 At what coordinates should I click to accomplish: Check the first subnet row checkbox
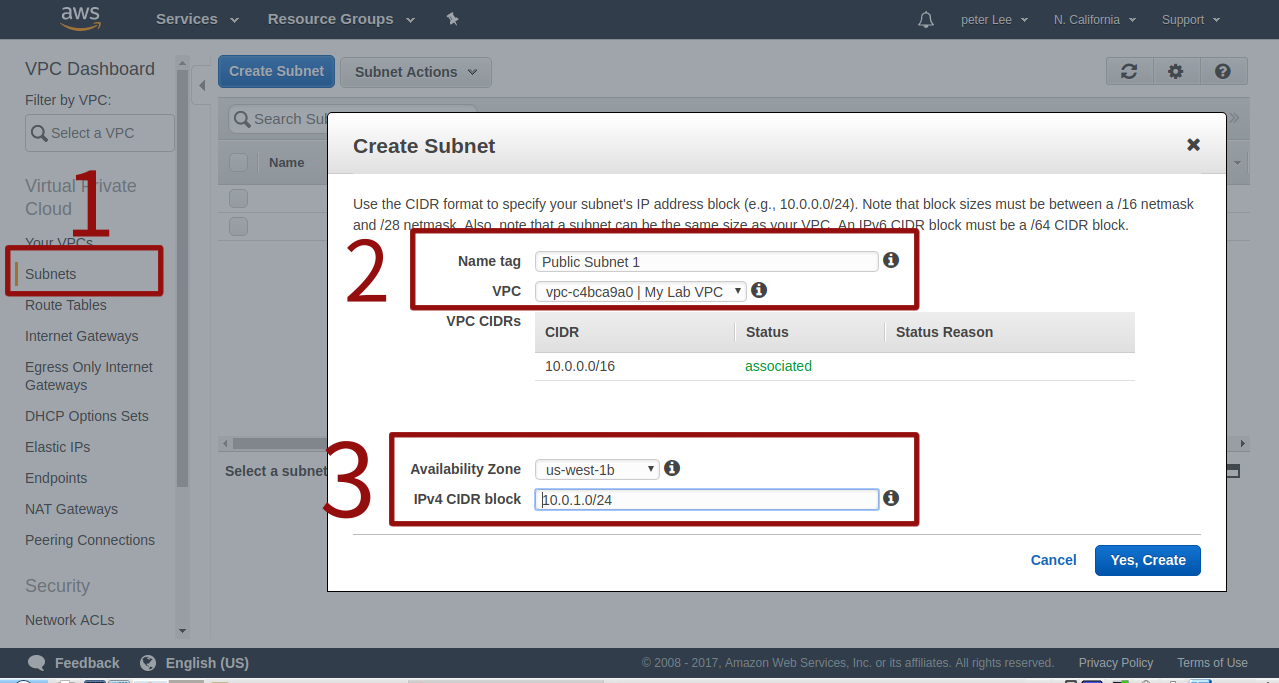pyautogui.click(x=238, y=198)
